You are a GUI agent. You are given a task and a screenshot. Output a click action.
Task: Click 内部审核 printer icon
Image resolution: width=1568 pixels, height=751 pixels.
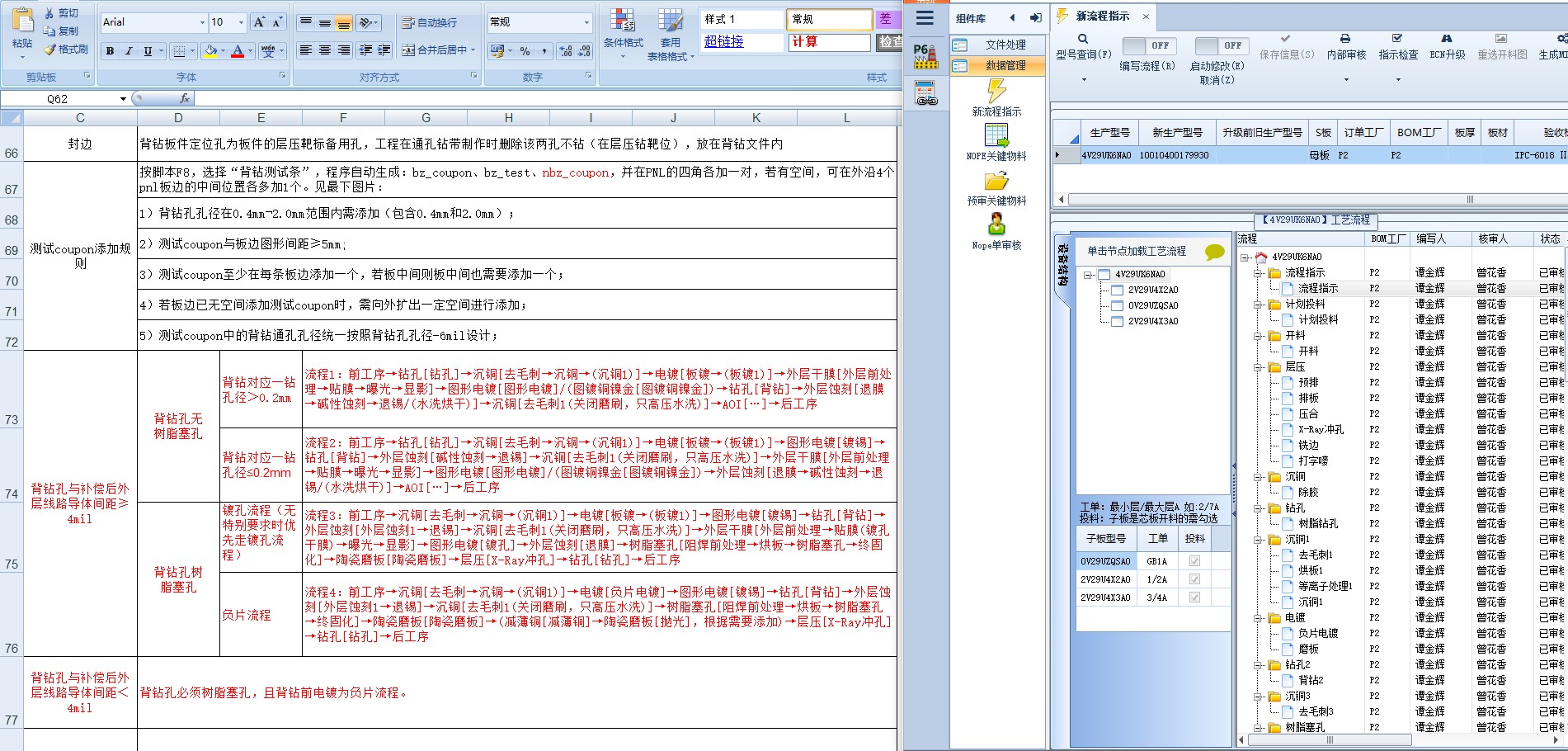(1345, 39)
